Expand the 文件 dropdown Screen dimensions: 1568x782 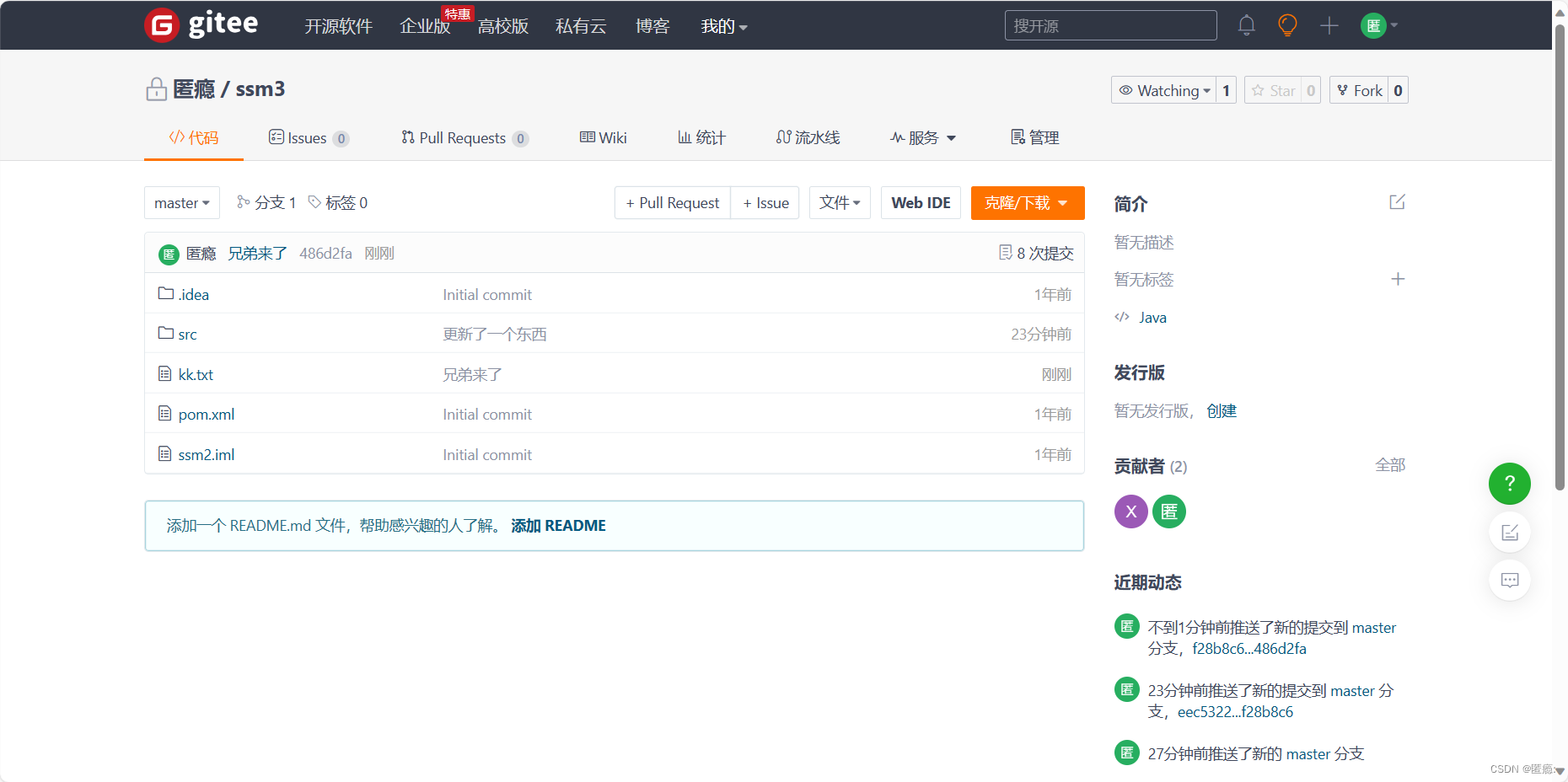coord(839,202)
